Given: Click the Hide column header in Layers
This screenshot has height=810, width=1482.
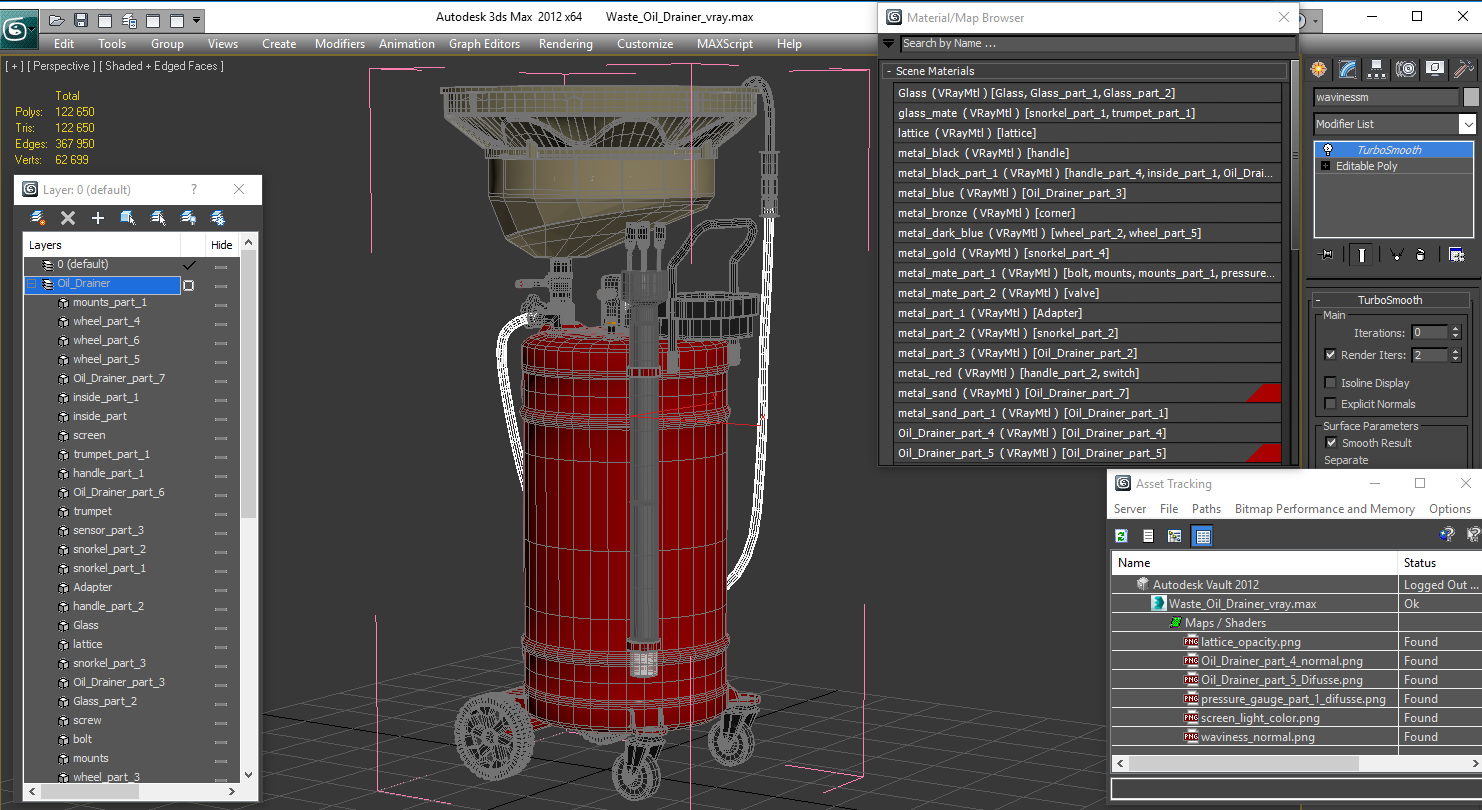Looking at the screenshot, I should coord(222,245).
